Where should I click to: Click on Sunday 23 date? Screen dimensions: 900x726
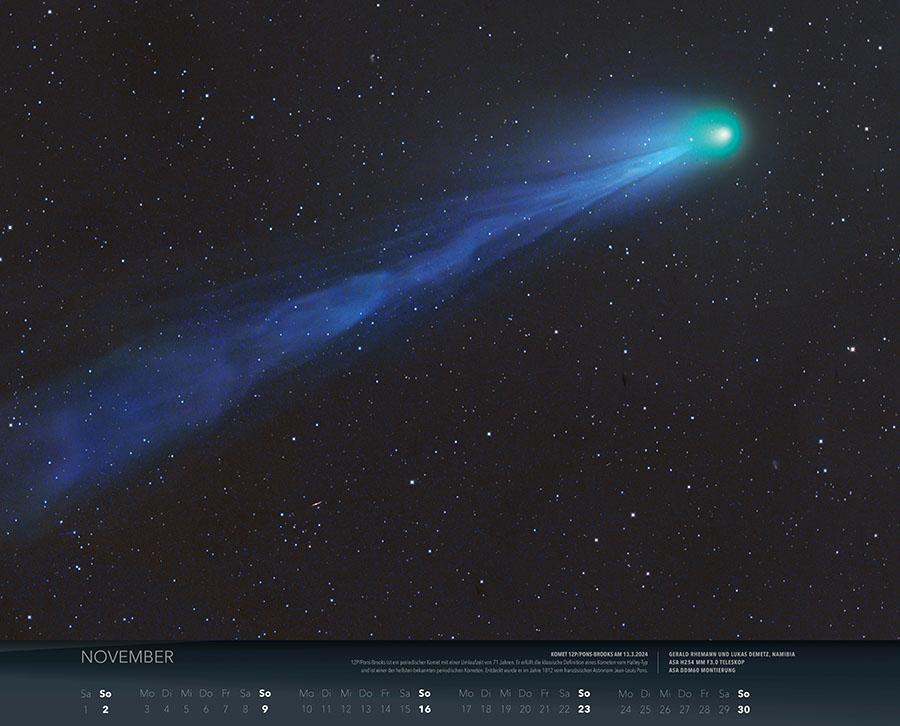pyautogui.click(x=584, y=709)
